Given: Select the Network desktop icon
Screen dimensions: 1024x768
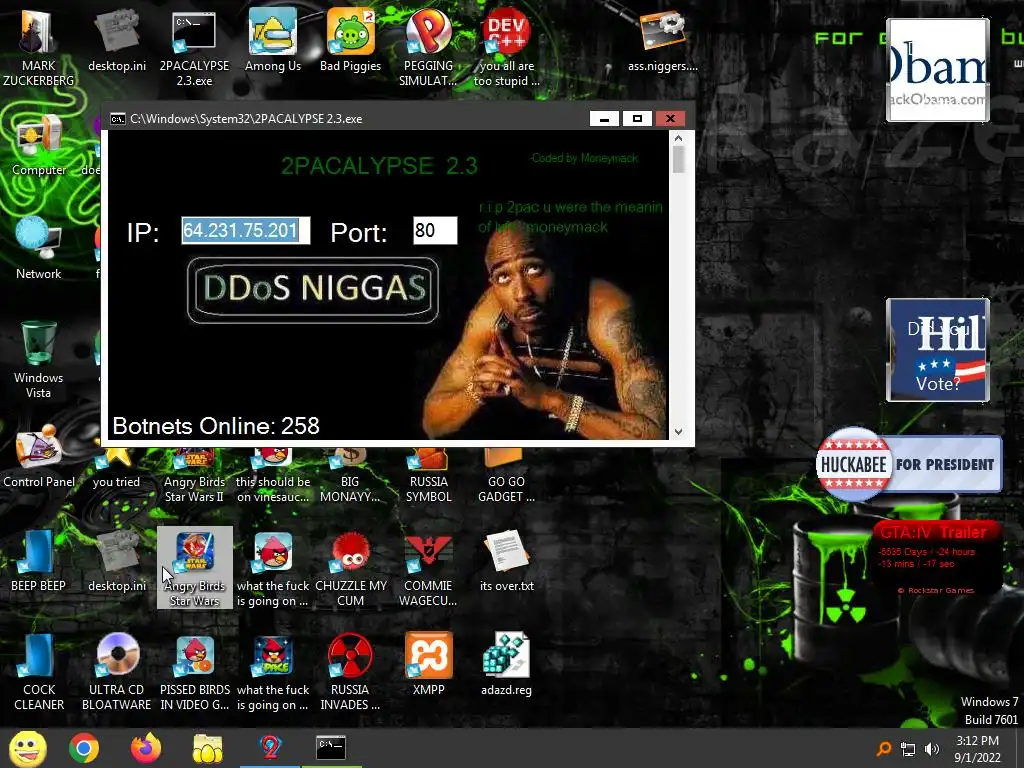Looking at the screenshot, I should pos(39,249).
